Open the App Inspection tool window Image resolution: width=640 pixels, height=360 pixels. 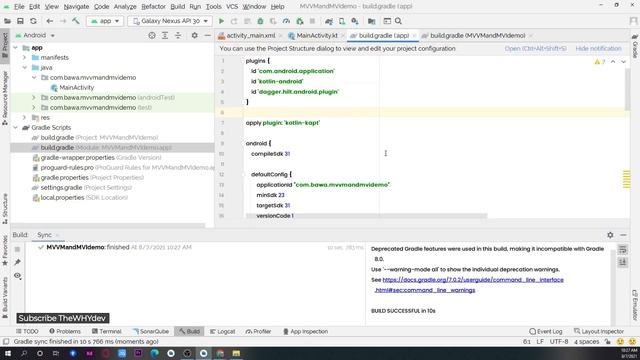[305, 331]
